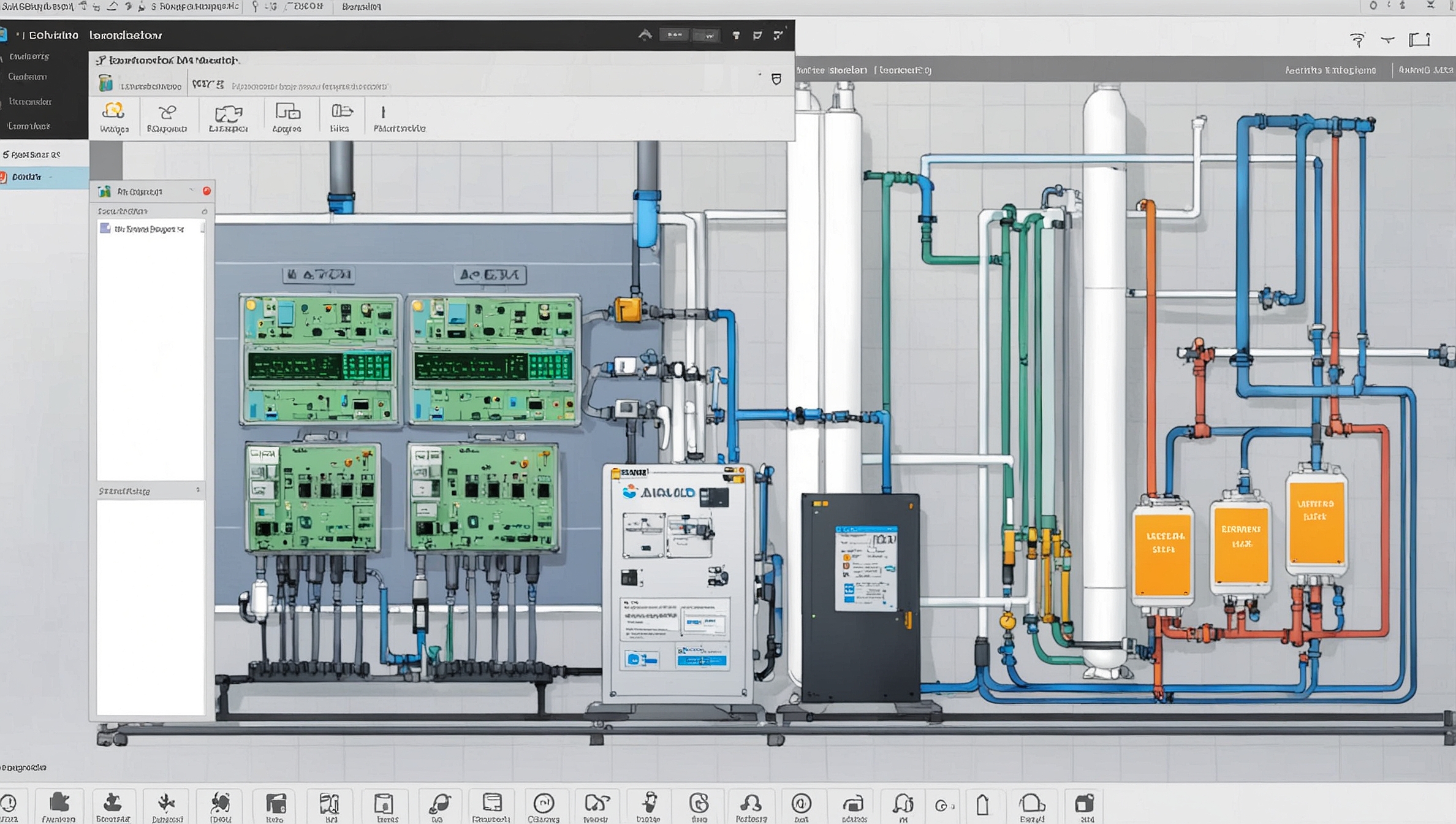Open the dropdown button in dark title bar
Viewport: 1456px width, 824px height.
point(708,36)
